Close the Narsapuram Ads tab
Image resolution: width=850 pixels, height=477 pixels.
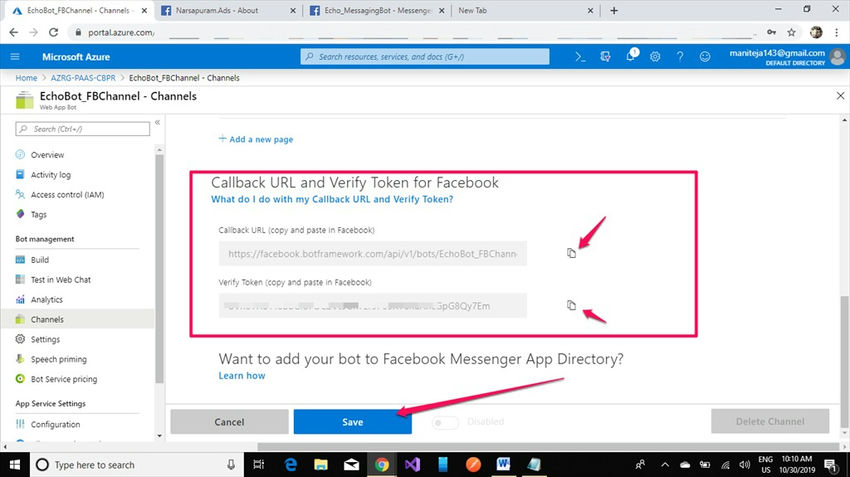coord(293,10)
